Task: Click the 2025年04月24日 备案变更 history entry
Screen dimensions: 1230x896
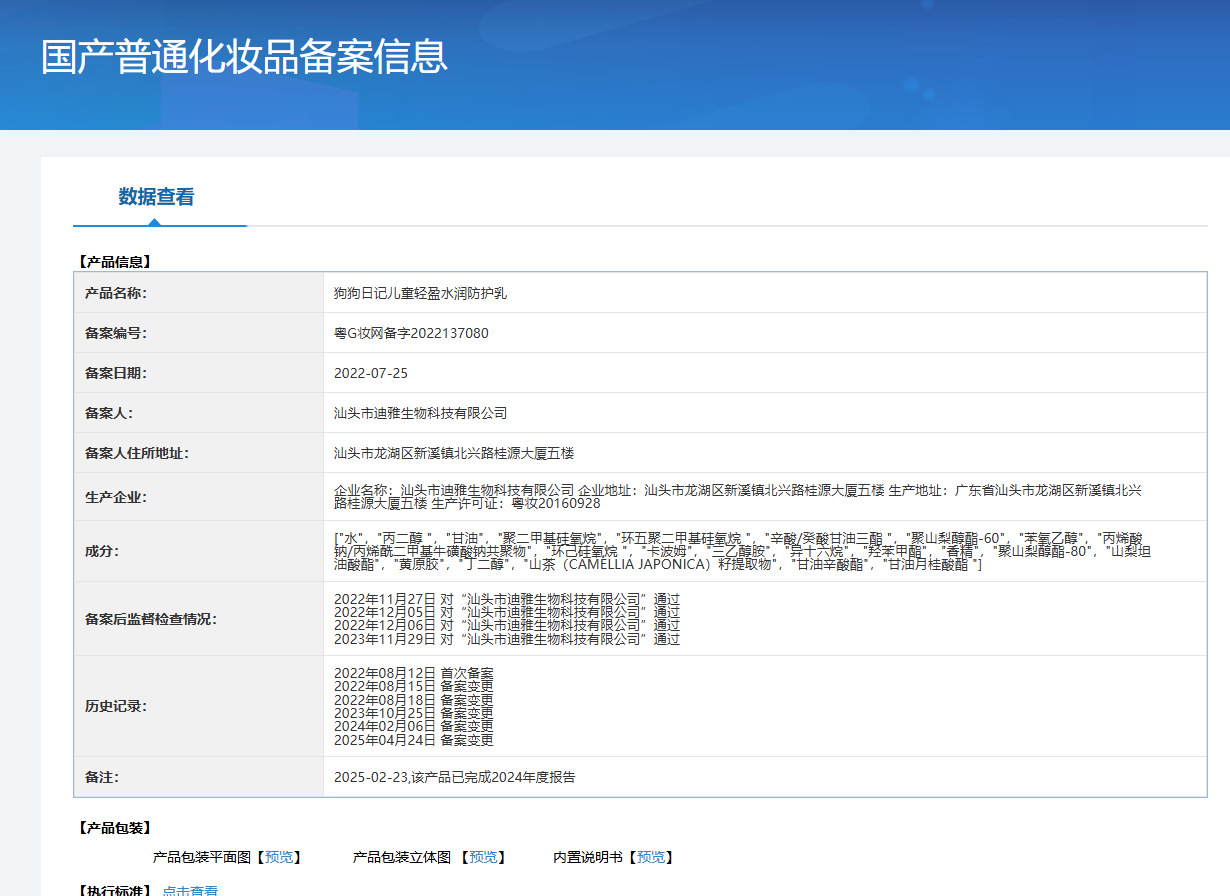Action: (414, 741)
